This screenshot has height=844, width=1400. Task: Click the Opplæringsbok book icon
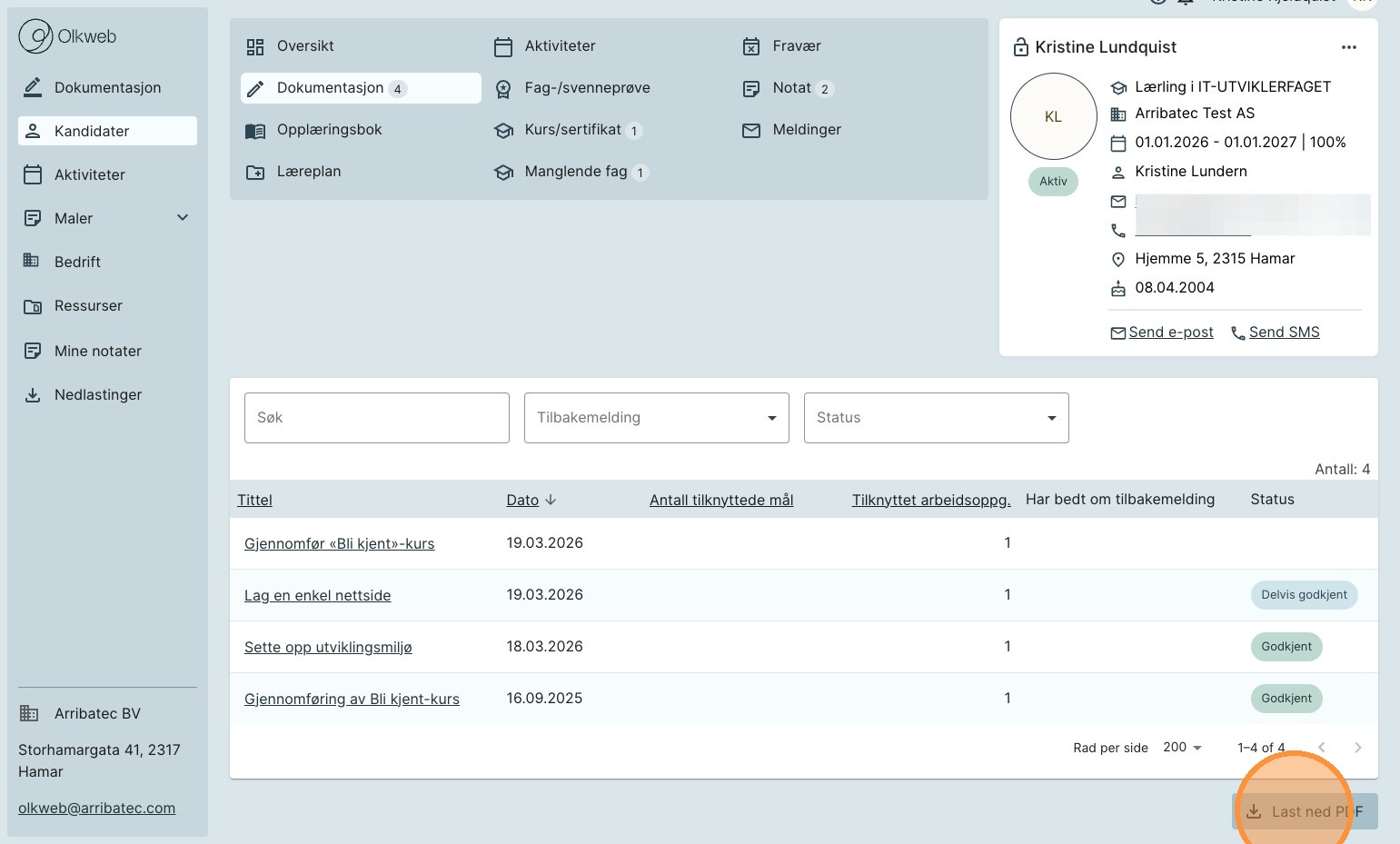click(x=255, y=131)
